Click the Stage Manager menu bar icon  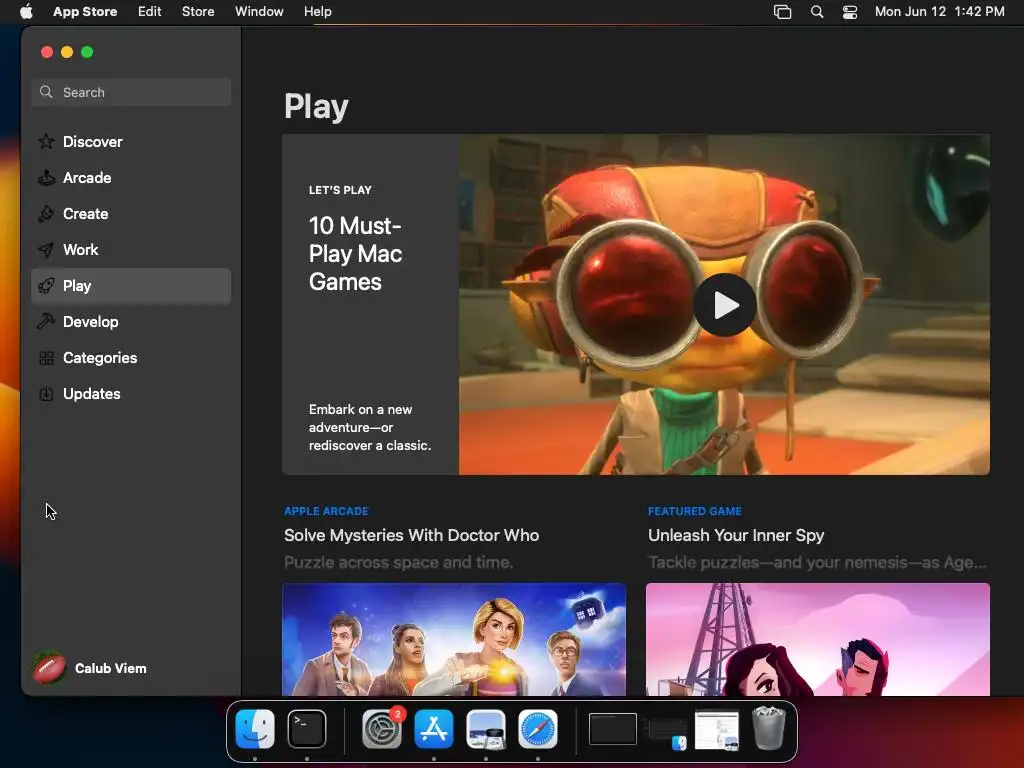tap(782, 12)
